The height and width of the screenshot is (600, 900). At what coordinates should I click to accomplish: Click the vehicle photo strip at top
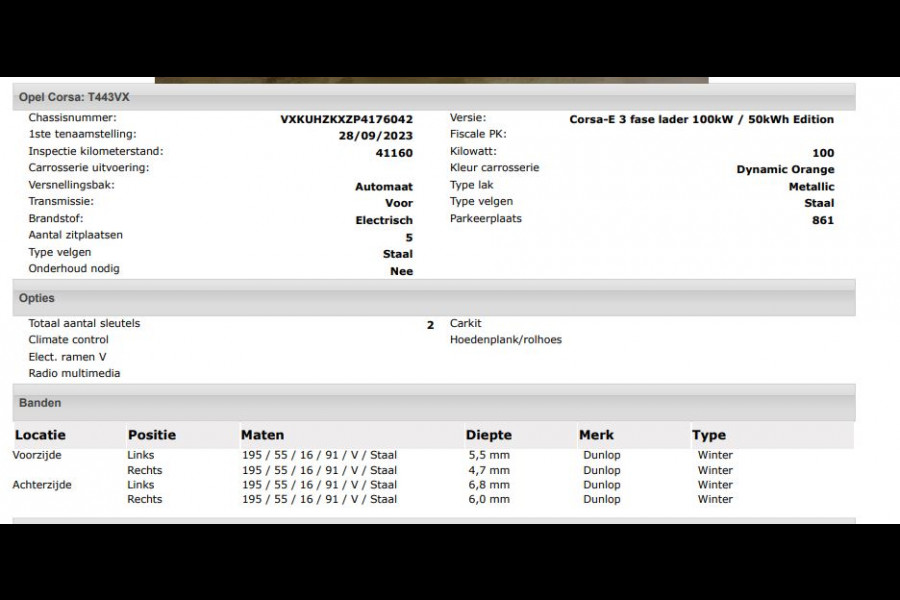point(431,80)
